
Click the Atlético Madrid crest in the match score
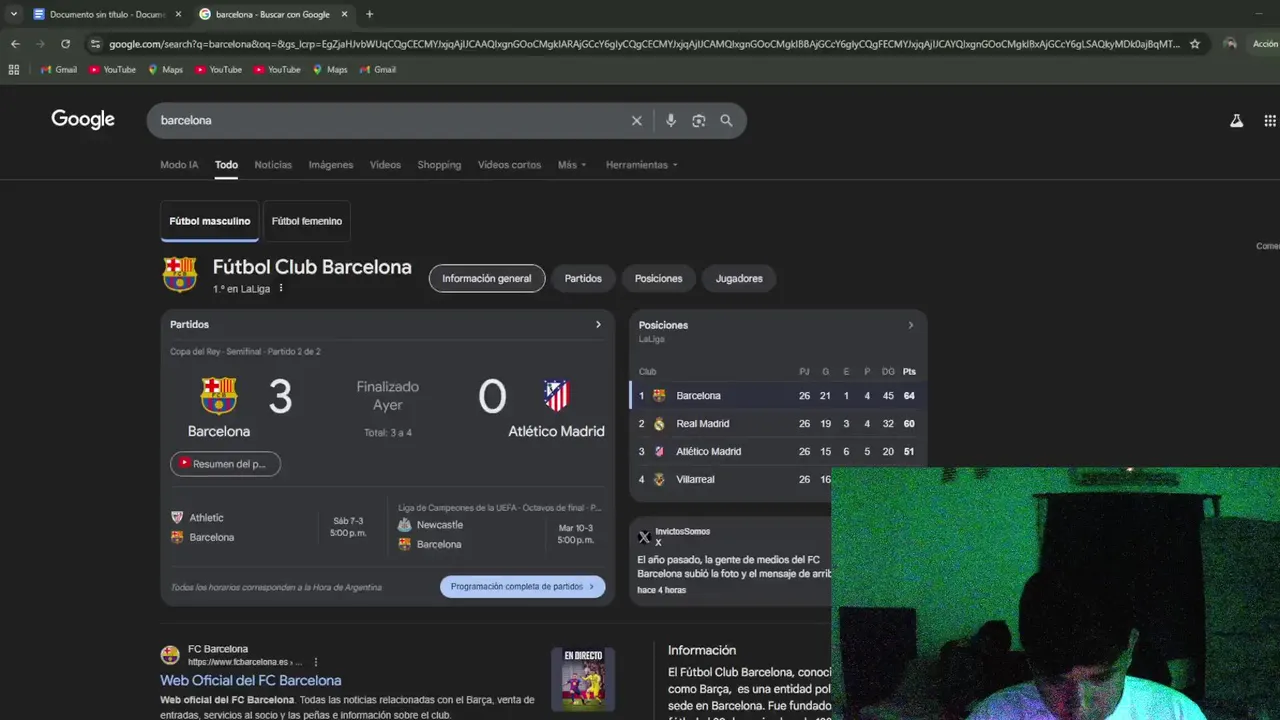click(x=556, y=396)
